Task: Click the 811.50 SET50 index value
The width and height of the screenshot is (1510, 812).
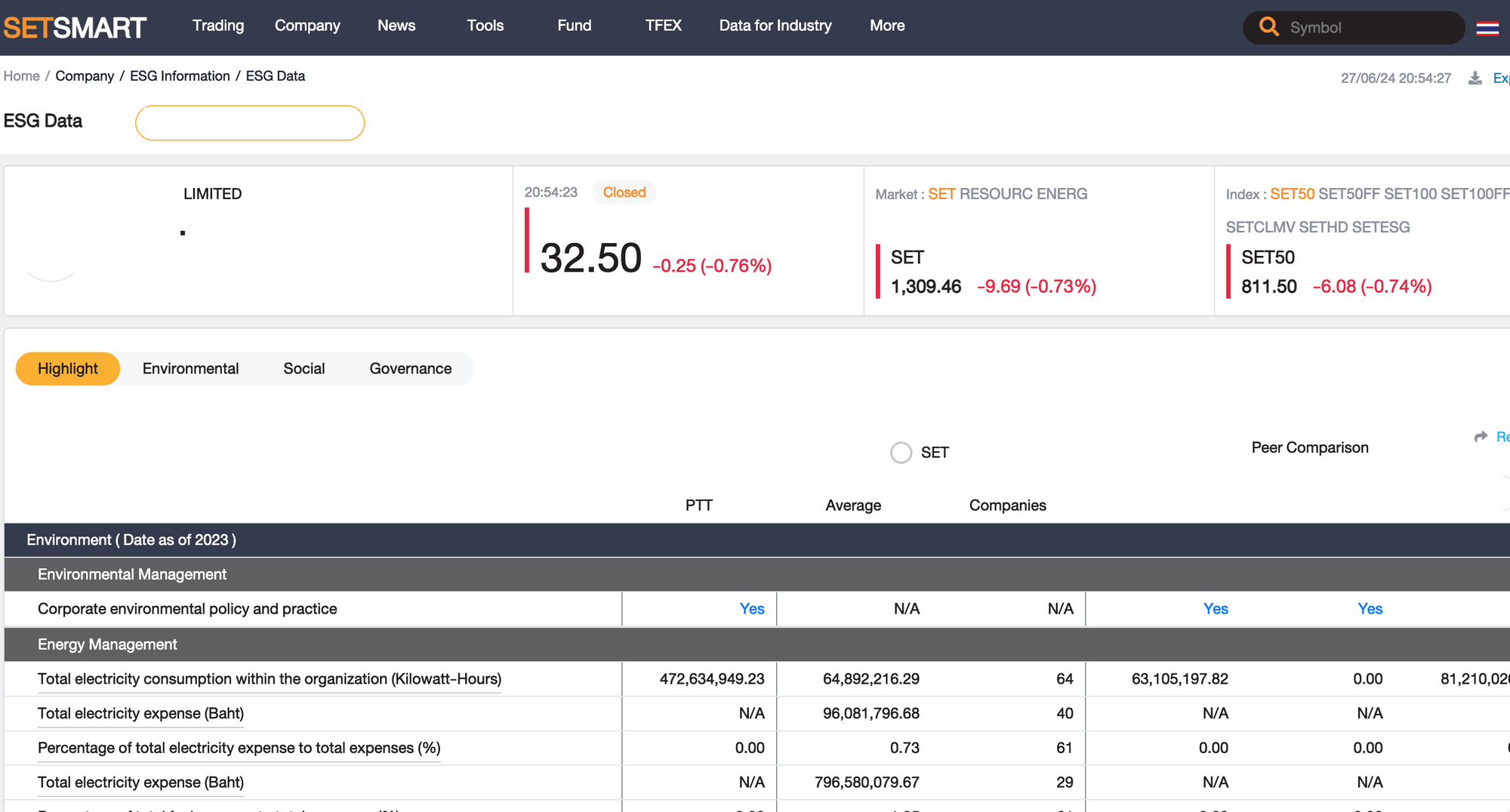Action: [x=1269, y=287]
